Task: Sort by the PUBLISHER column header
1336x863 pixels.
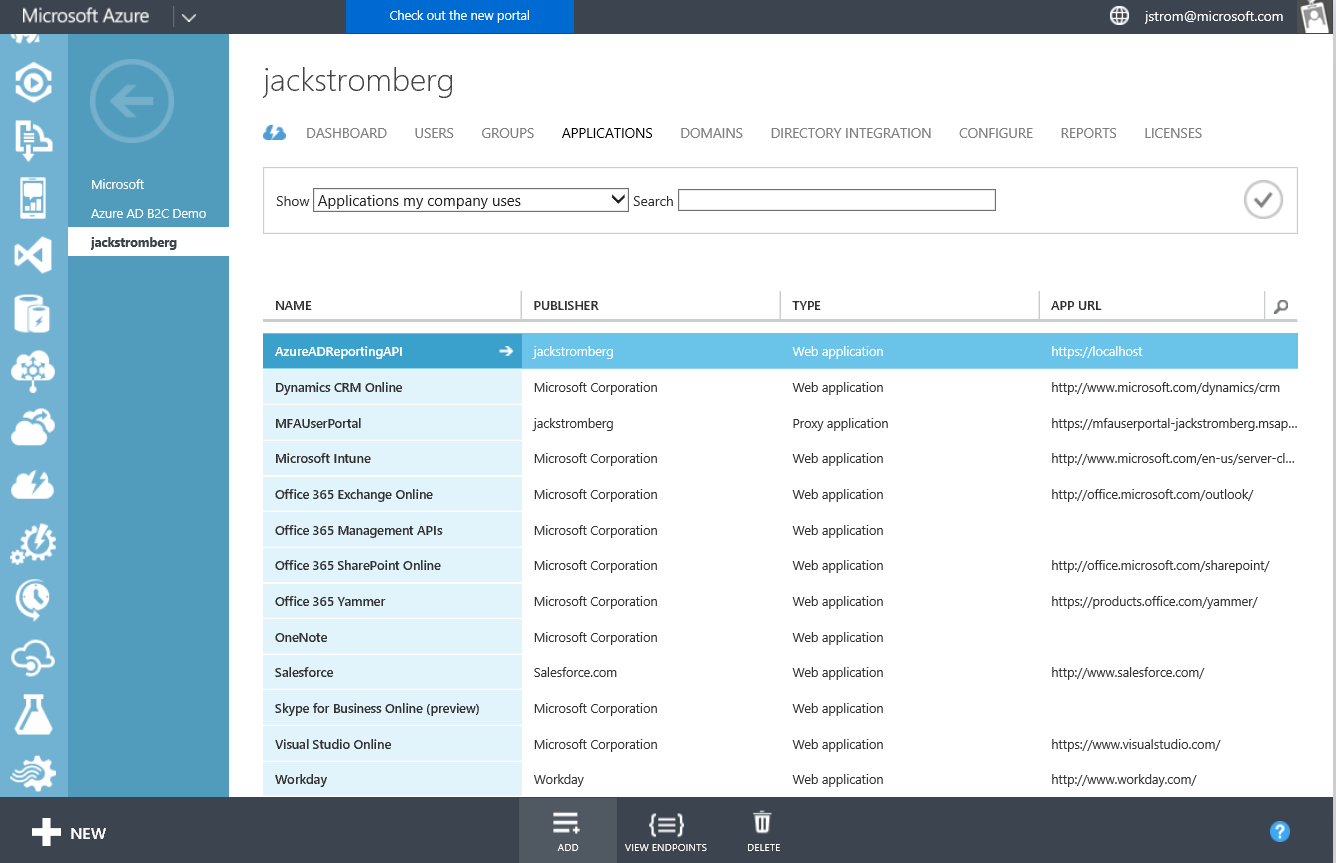Action: point(566,306)
